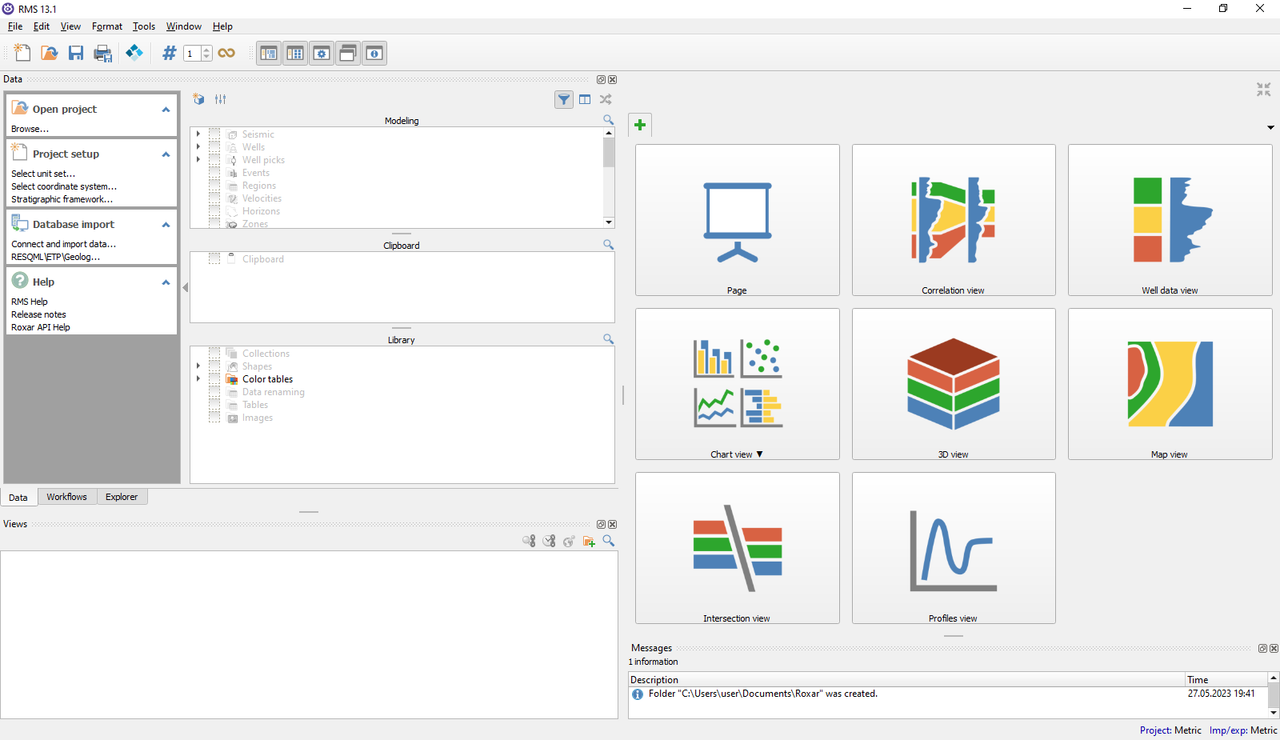Toggle the visibility box next to Color tables
This screenshot has height=740, width=1280.
pyautogui.click(x=214, y=379)
